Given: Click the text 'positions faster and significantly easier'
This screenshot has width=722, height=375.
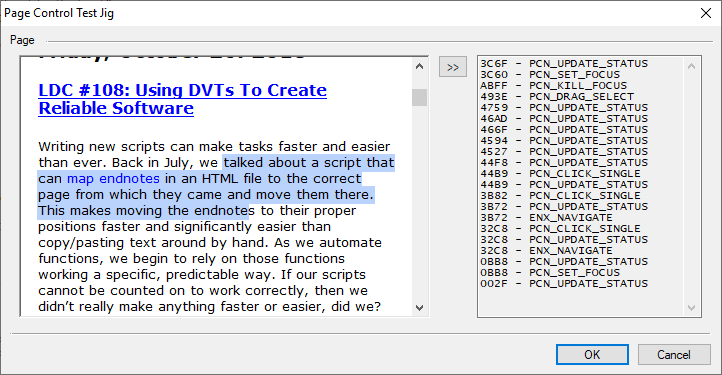Looking at the screenshot, I should coord(169,227).
